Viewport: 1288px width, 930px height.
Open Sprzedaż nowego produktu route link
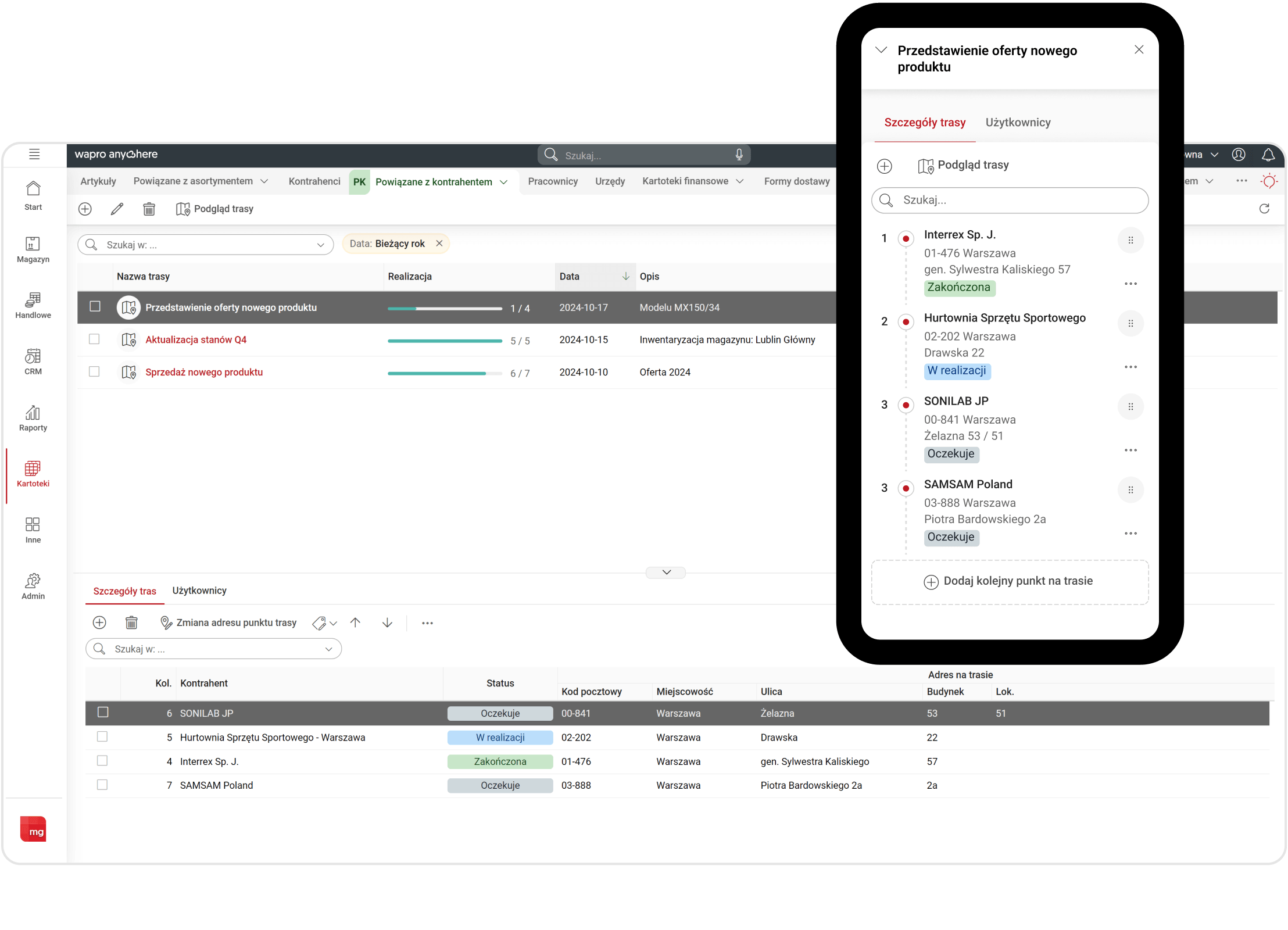tap(203, 372)
